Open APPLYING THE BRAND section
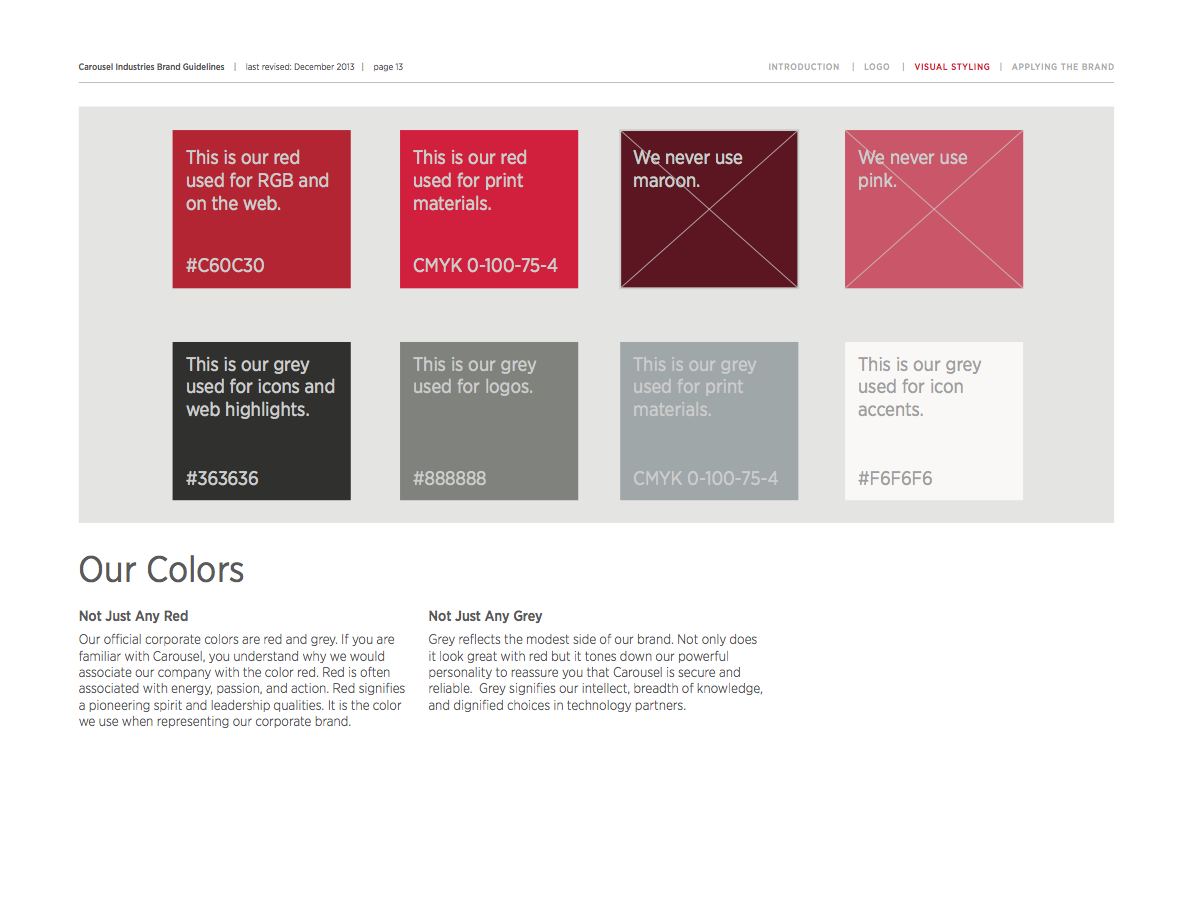The width and height of the screenshot is (1191, 921). (1063, 67)
